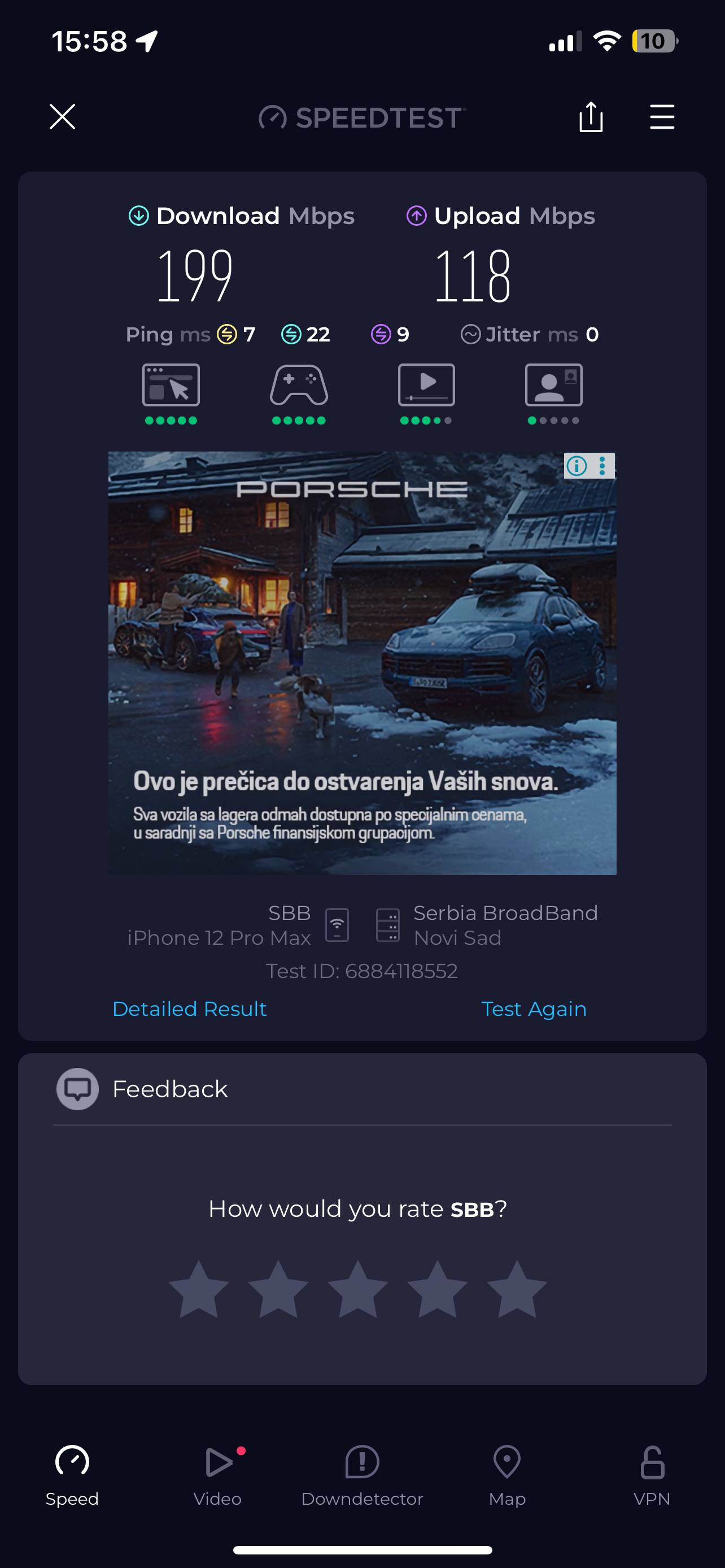Tap the video streaming rating icon
Viewport: 725px width, 1568px height.
click(426, 385)
